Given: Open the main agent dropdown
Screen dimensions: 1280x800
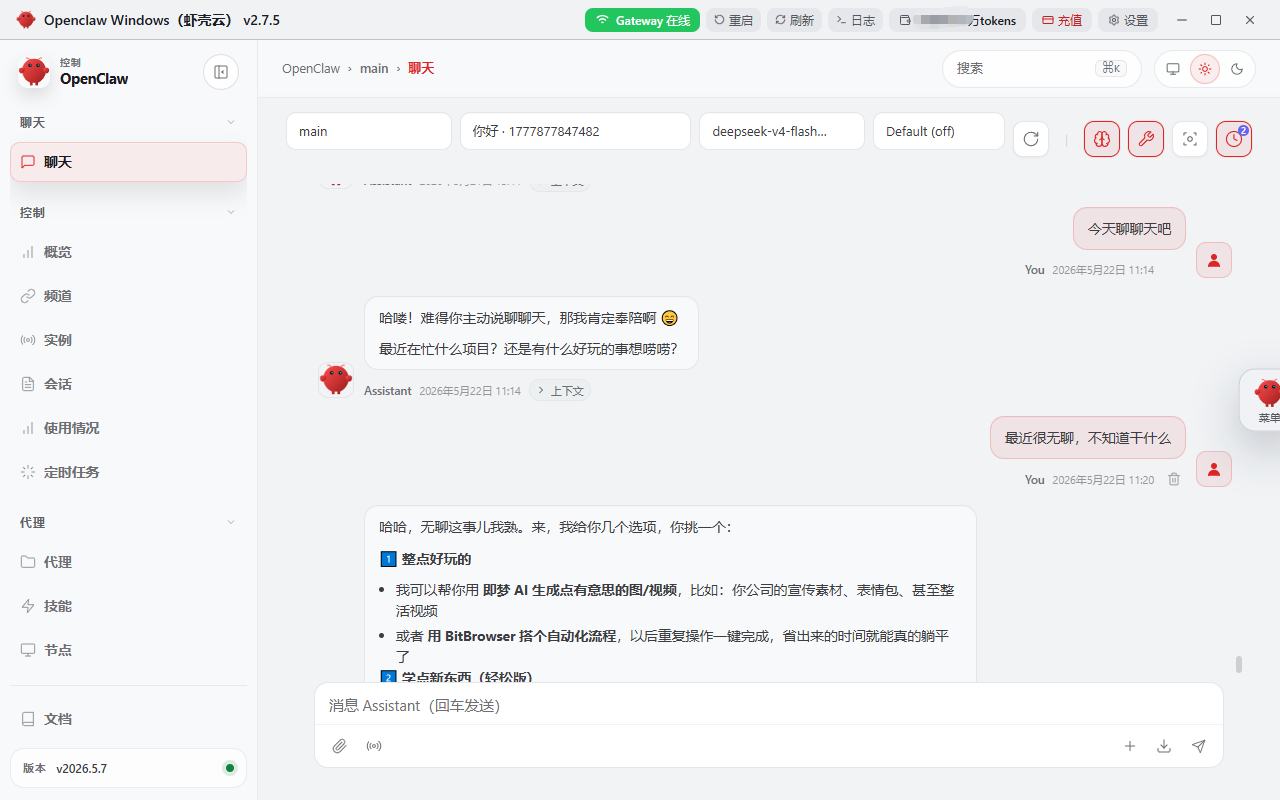Looking at the screenshot, I should [369, 131].
